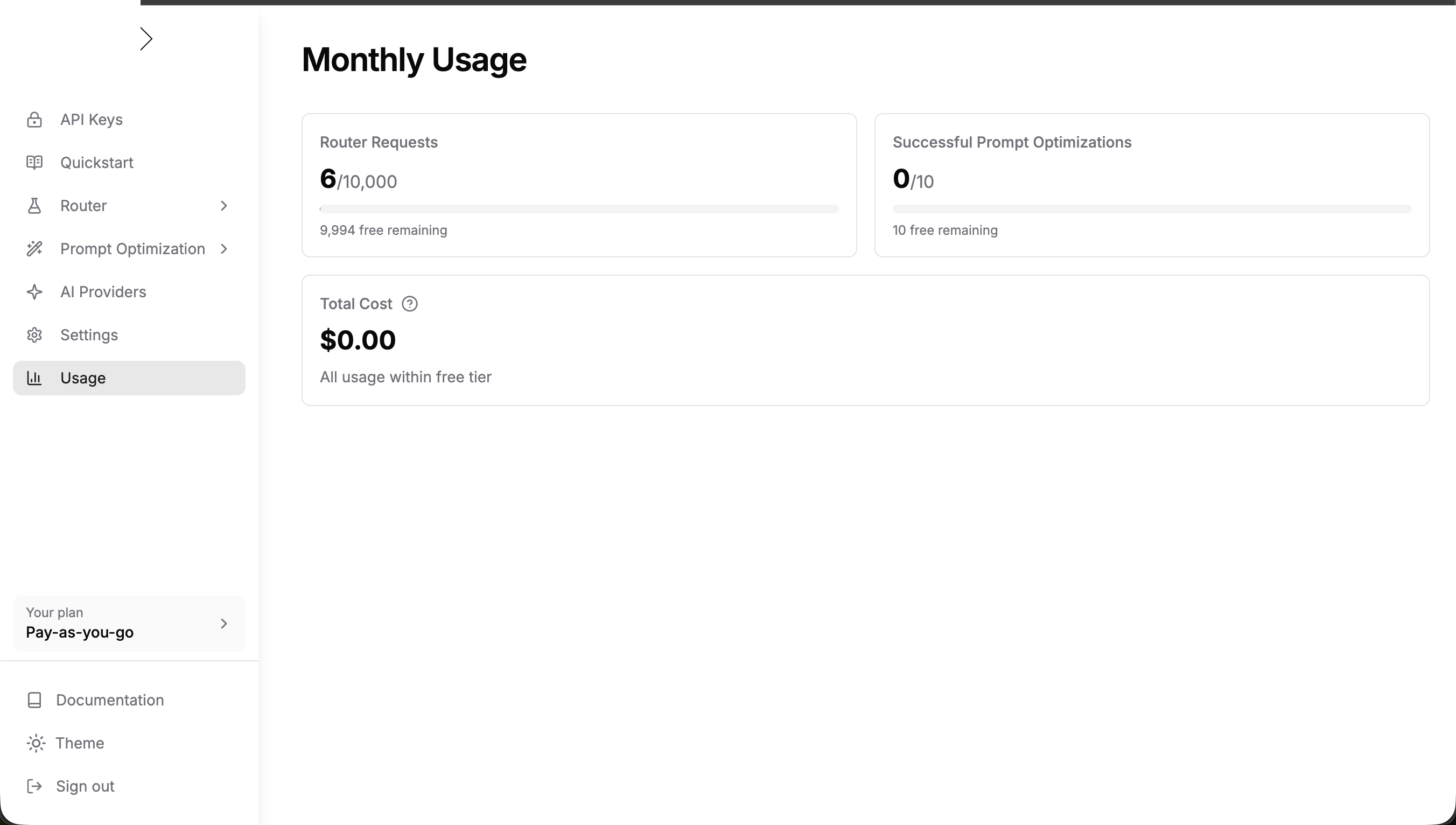The image size is (1456, 825).
Task: Click the 'Router' sidebar label
Action: tap(84, 206)
